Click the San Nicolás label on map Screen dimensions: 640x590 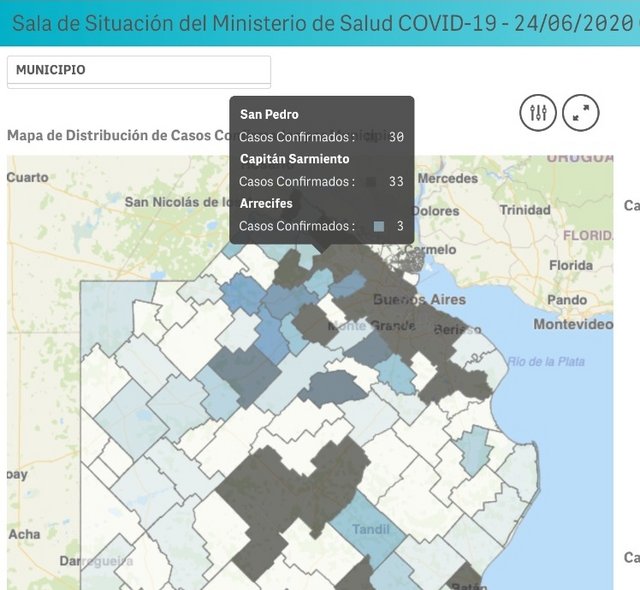[x=177, y=202]
